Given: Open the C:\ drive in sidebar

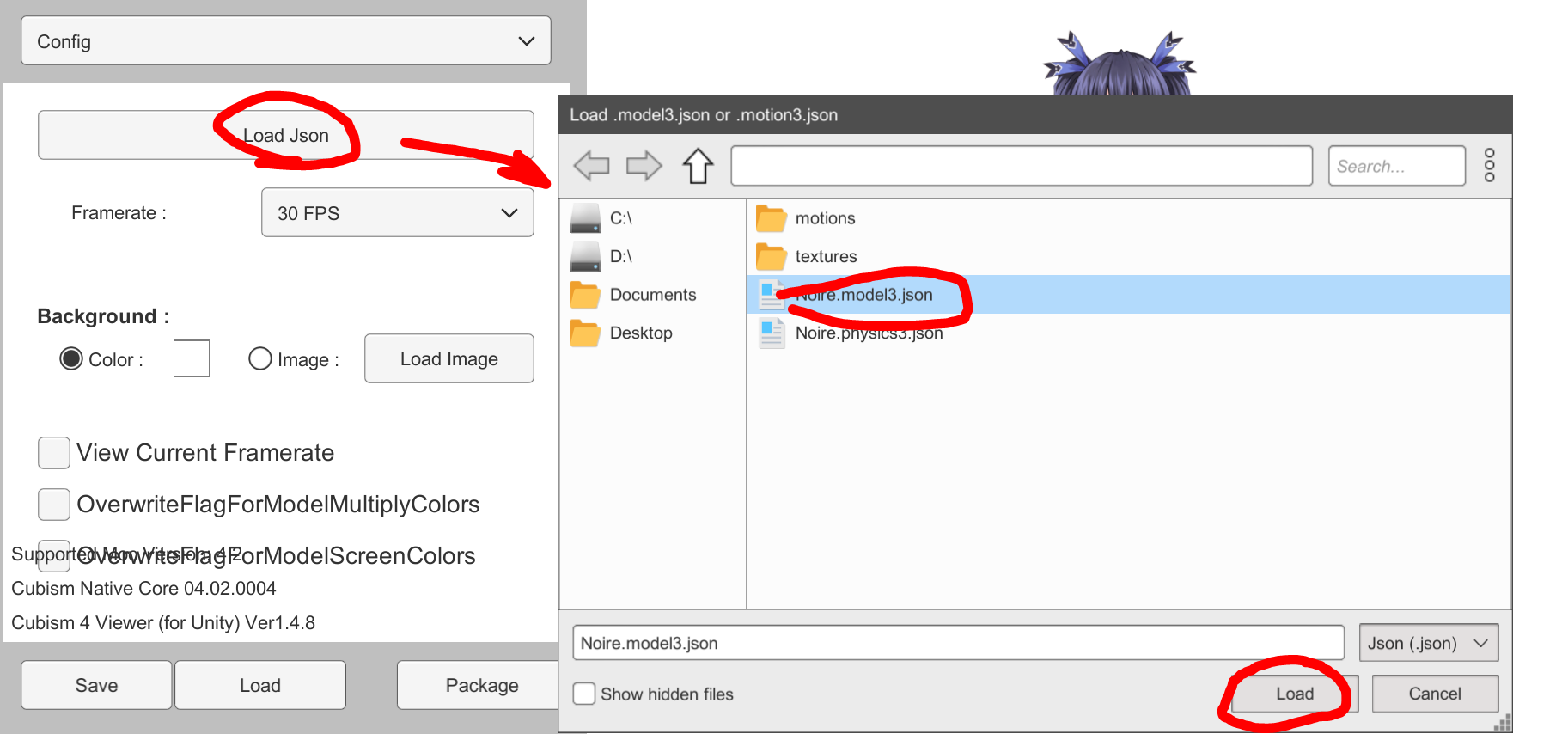Looking at the screenshot, I should click(x=653, y=218).
